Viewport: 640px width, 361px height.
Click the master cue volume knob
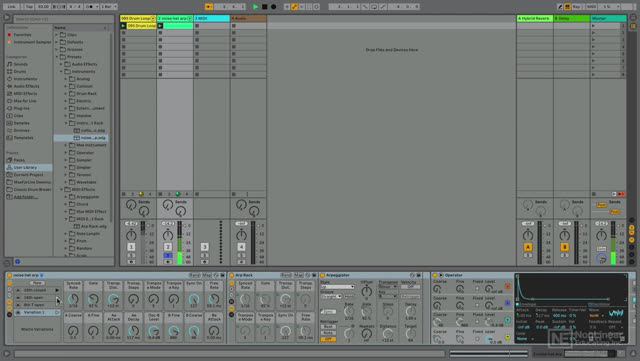pos(601,258)
